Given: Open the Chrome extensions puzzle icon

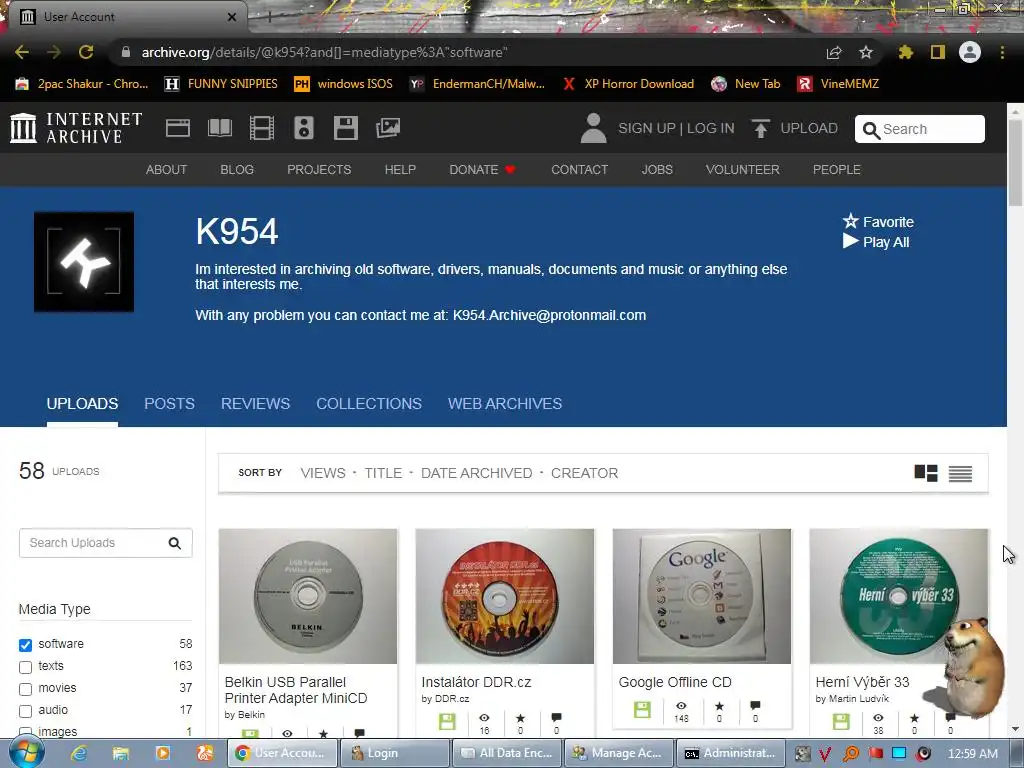Looking at the screenshot, I should pyautogui.click(x=905, y=52).
